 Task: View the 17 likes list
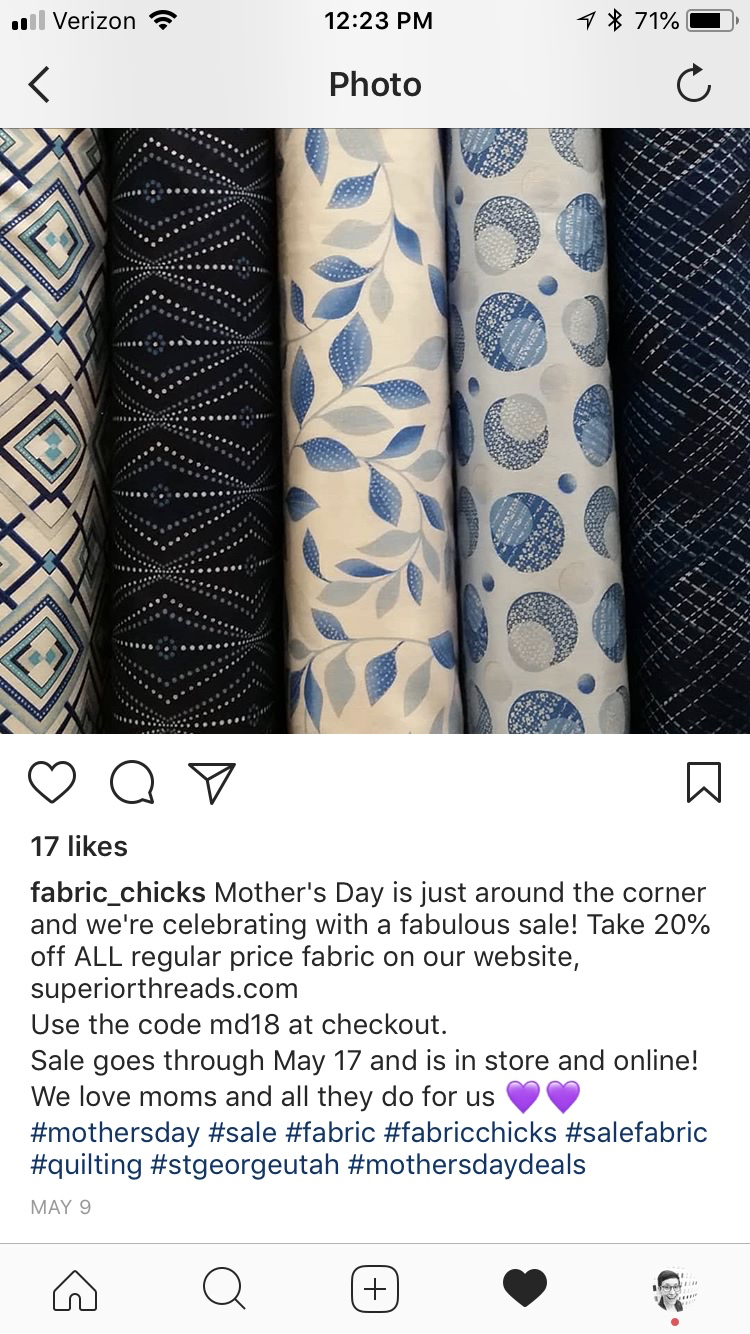click(x=80, y=846)
